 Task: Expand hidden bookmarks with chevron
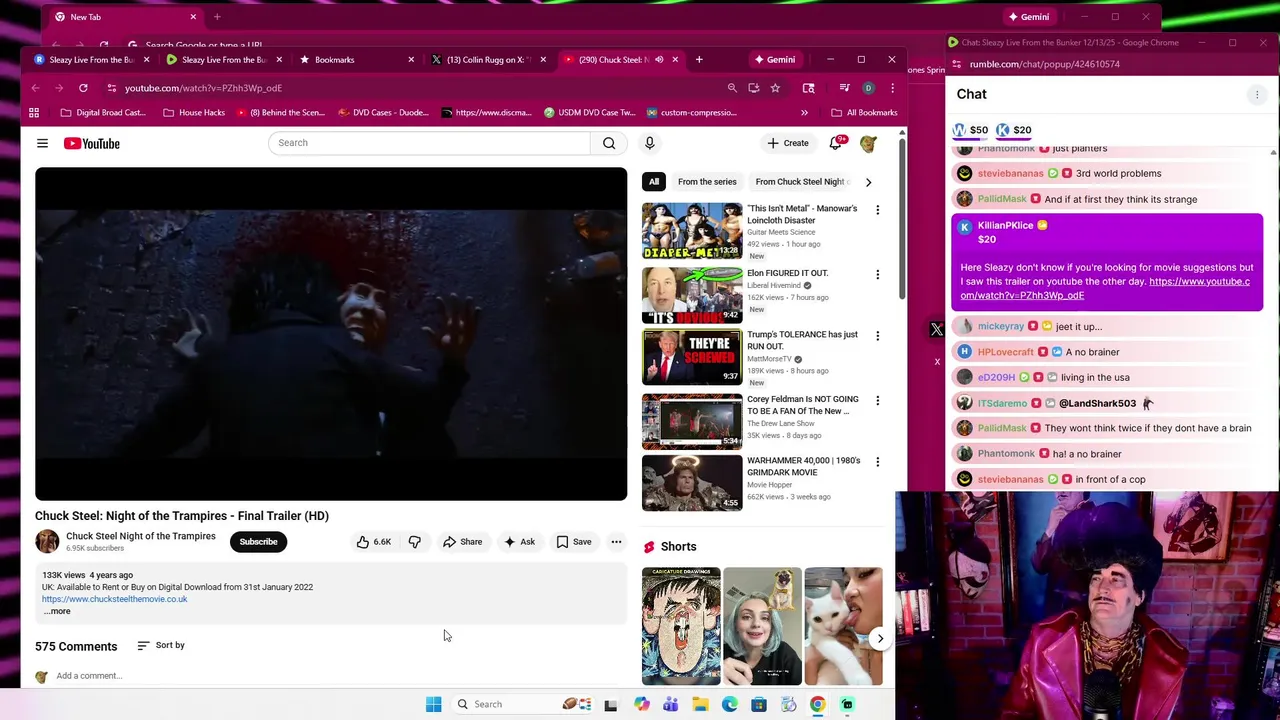804,113
